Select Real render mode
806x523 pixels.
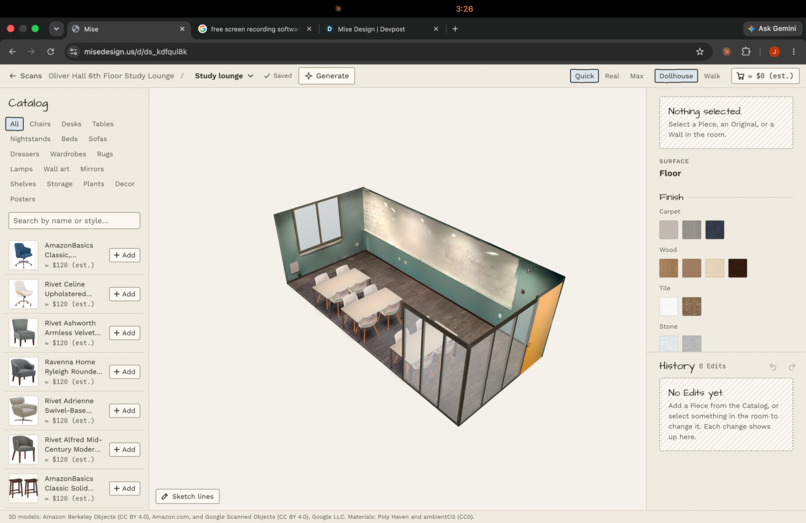612,76
